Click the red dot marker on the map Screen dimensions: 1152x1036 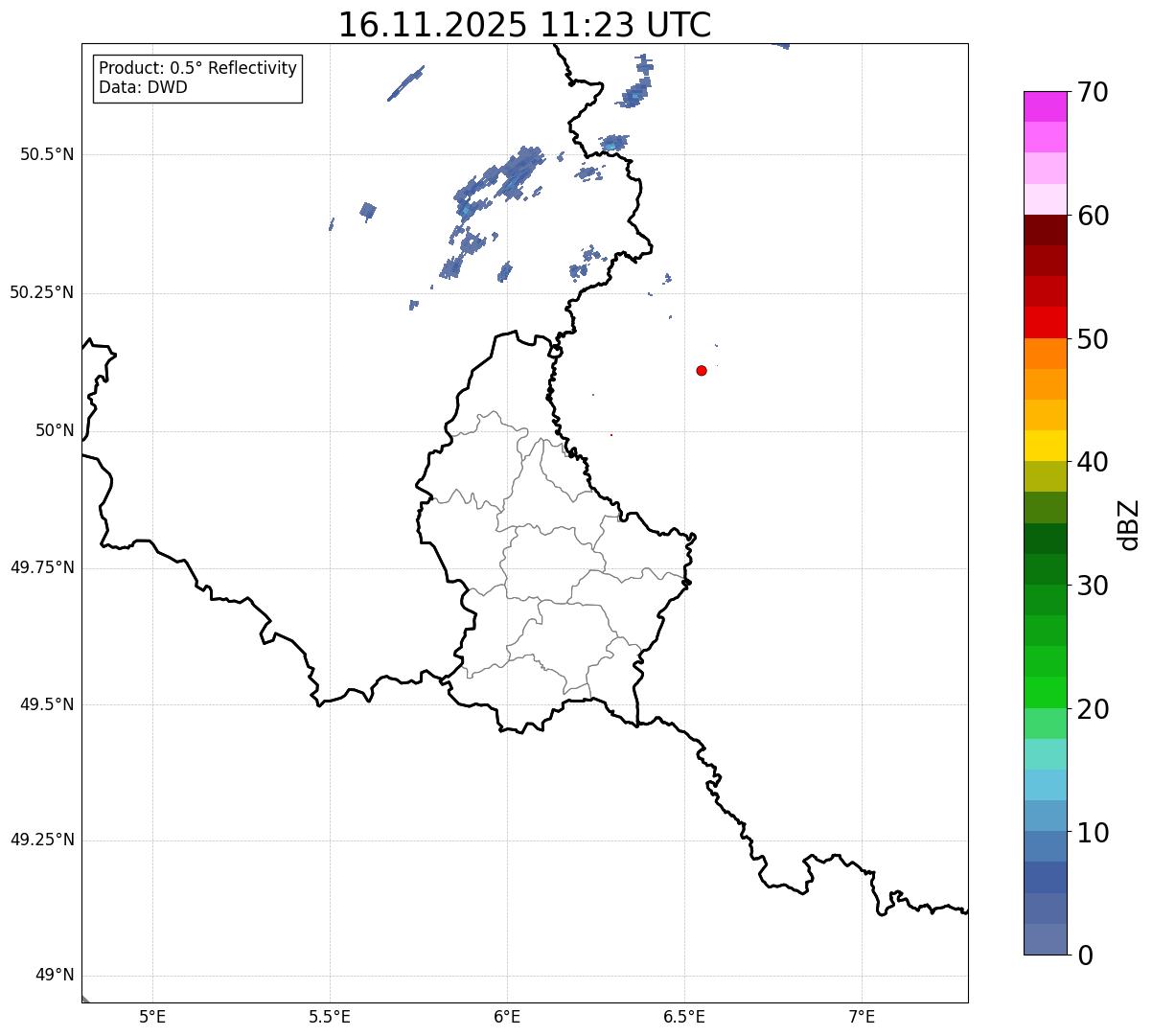tap(702, 371)
